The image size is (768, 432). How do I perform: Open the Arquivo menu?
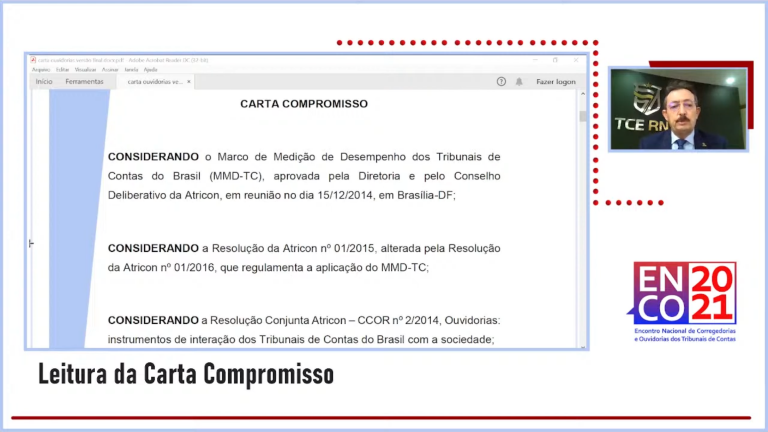(41, 70)
